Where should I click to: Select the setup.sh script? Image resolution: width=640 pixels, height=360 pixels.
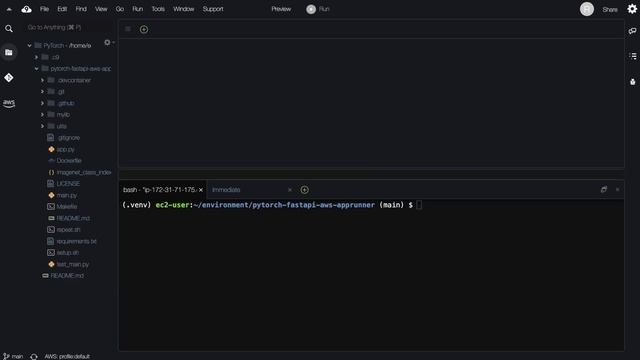(63, 253)
